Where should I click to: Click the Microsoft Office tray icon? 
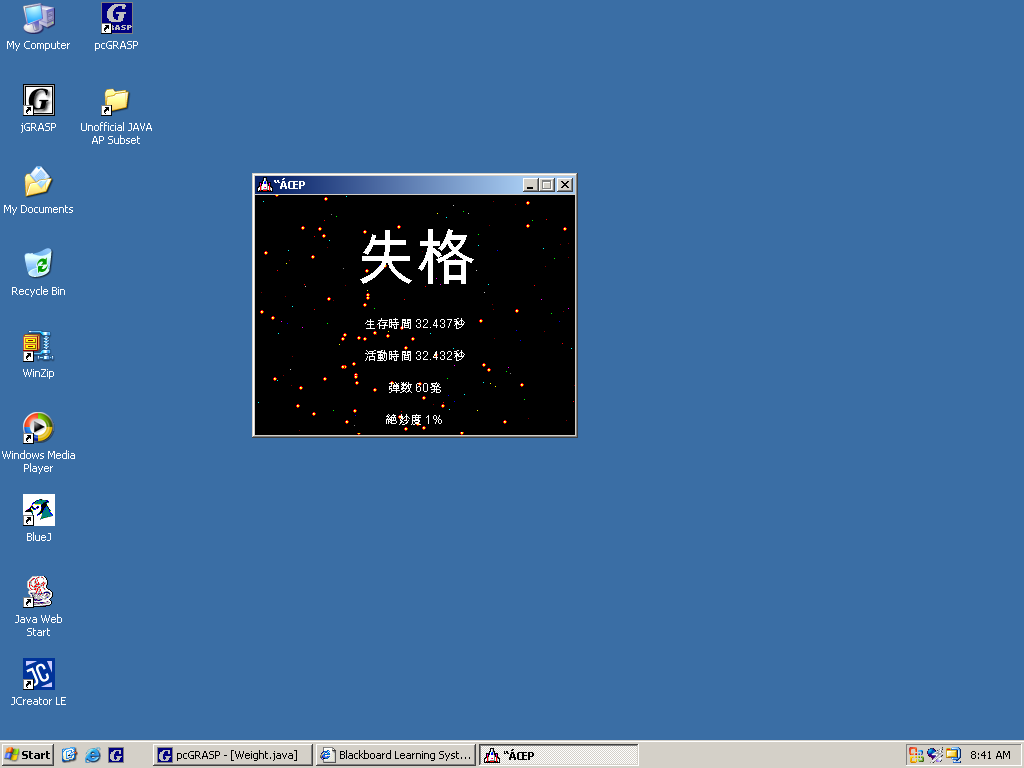916,755
